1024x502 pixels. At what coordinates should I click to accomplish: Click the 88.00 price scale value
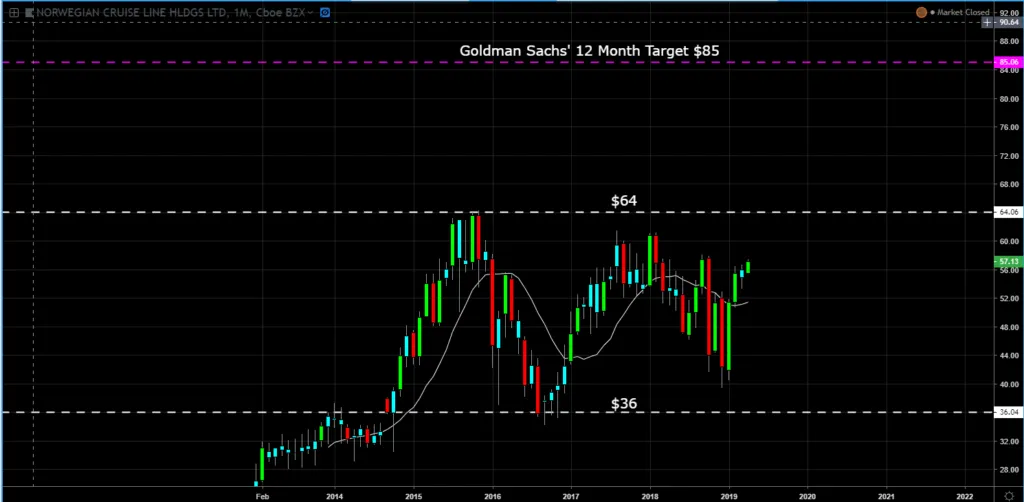click(1010, 42)
